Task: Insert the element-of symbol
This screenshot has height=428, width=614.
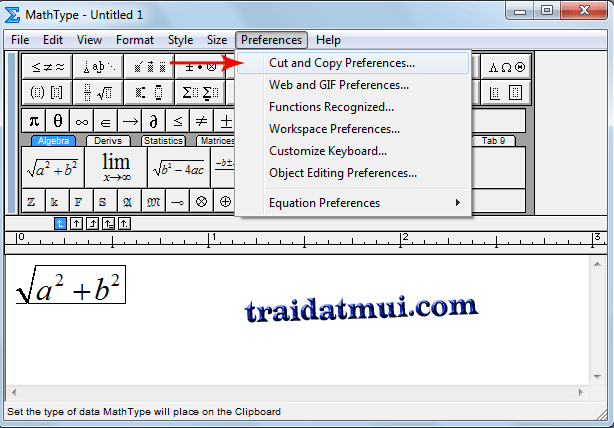Action: (106, 121)
